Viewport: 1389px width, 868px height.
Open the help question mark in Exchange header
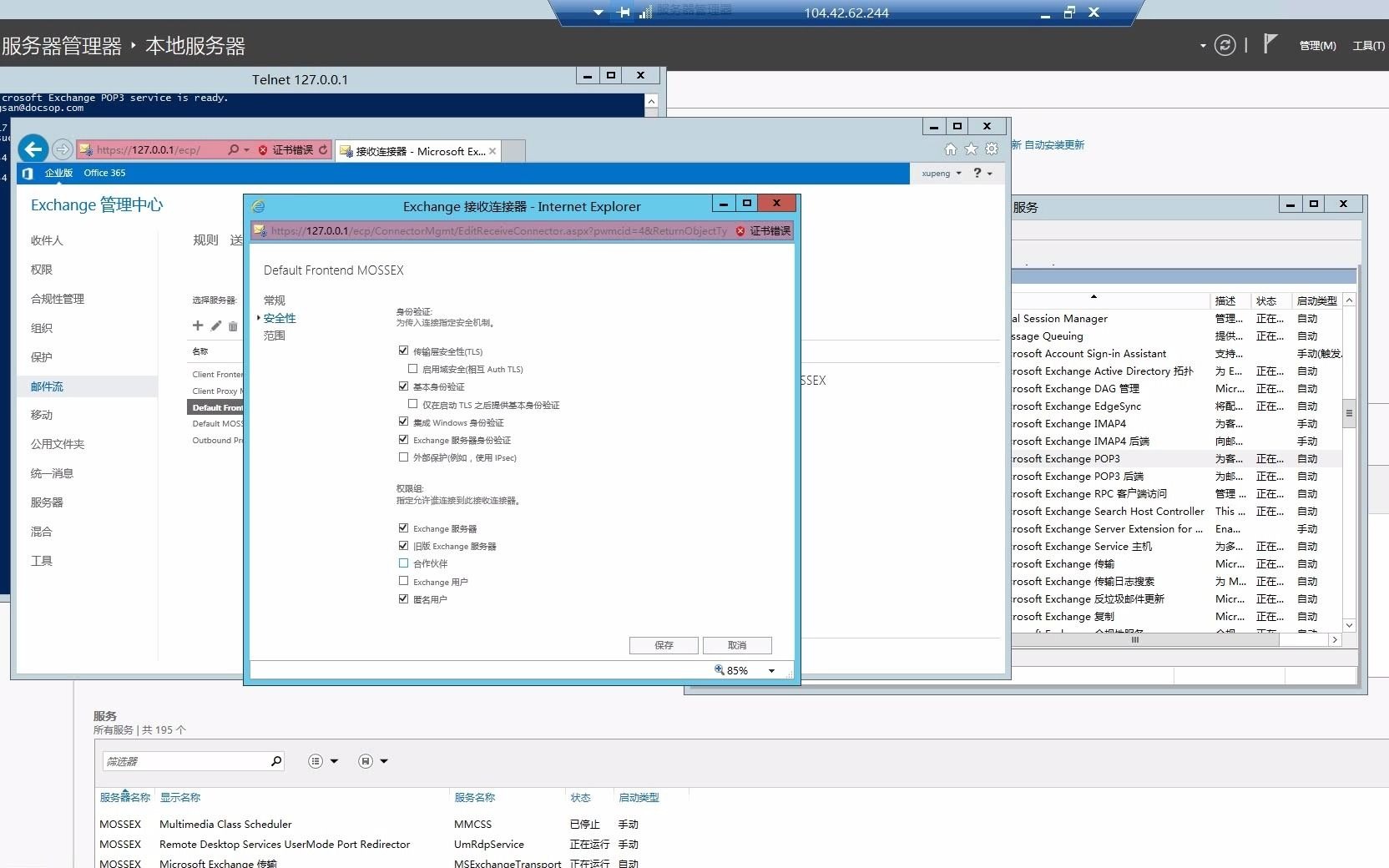coord(977,173)
